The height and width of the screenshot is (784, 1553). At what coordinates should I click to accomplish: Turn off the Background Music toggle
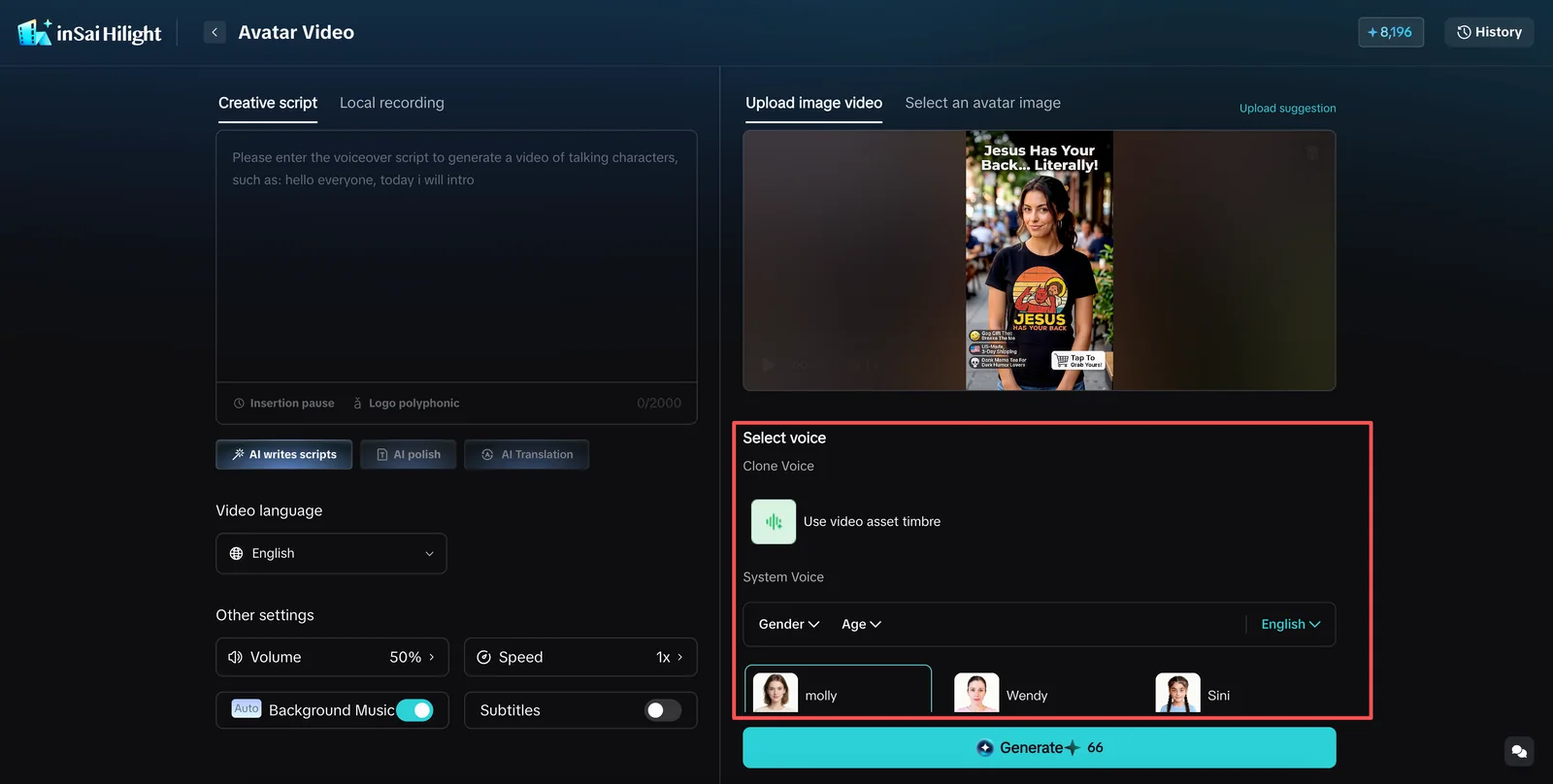click(414, 710)
